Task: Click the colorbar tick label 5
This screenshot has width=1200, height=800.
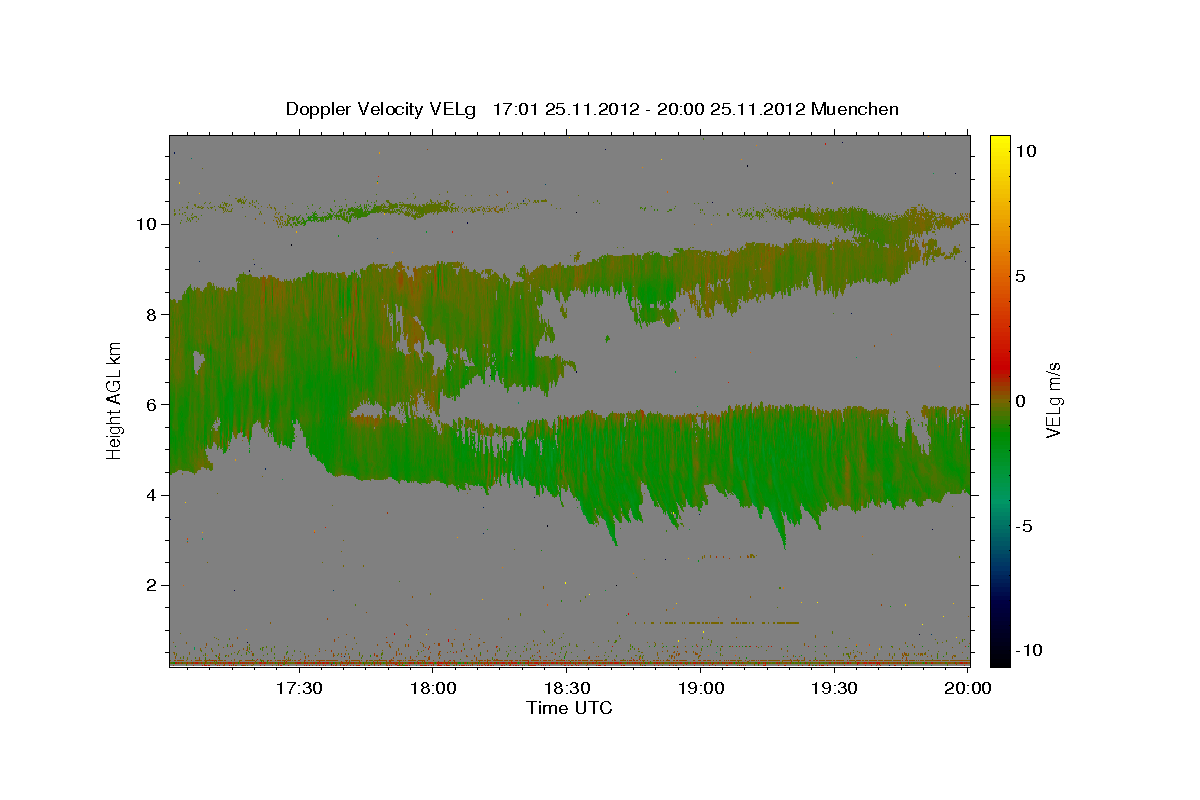Action: [x=1022, y=276]
